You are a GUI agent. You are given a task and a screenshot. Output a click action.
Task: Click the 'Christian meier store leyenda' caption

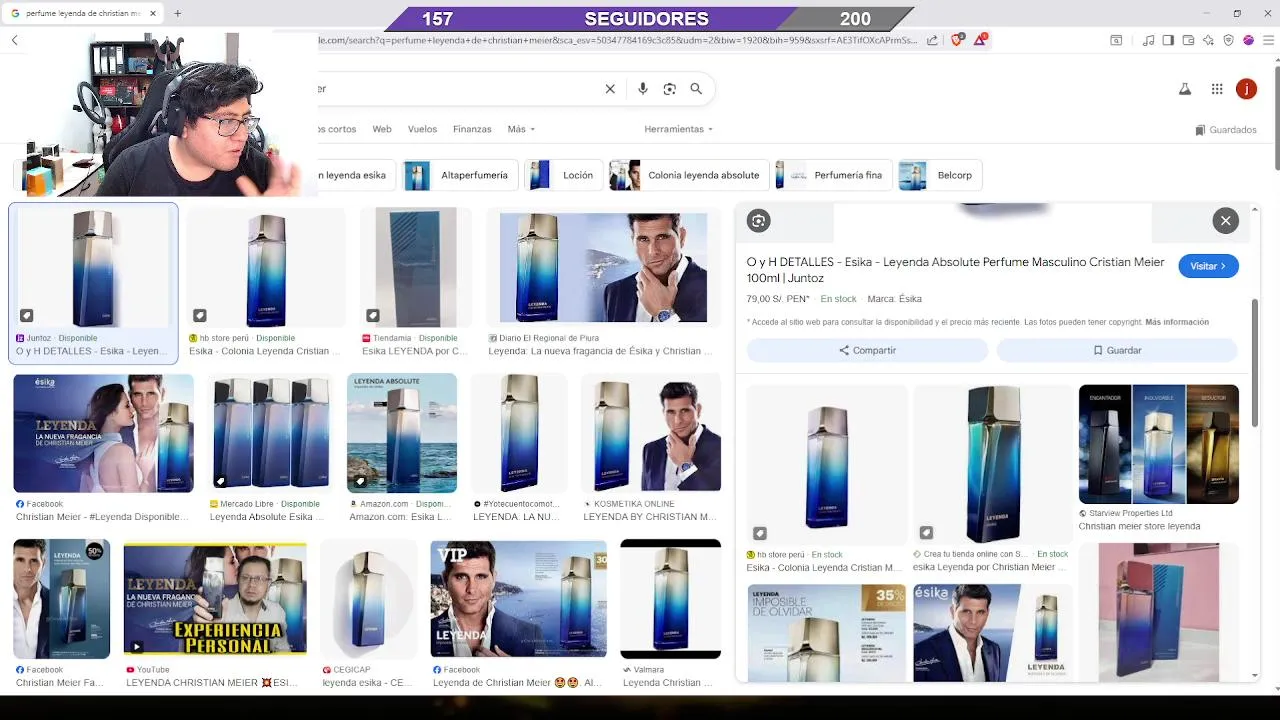tap(1139, 526)
